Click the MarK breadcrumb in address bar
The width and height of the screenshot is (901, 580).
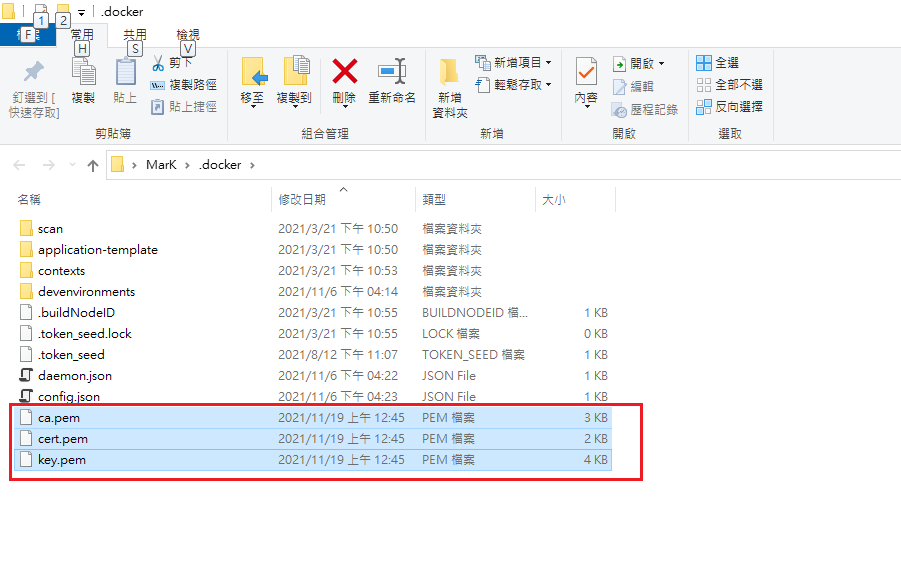pyautogui.click(x=161, y=165)
